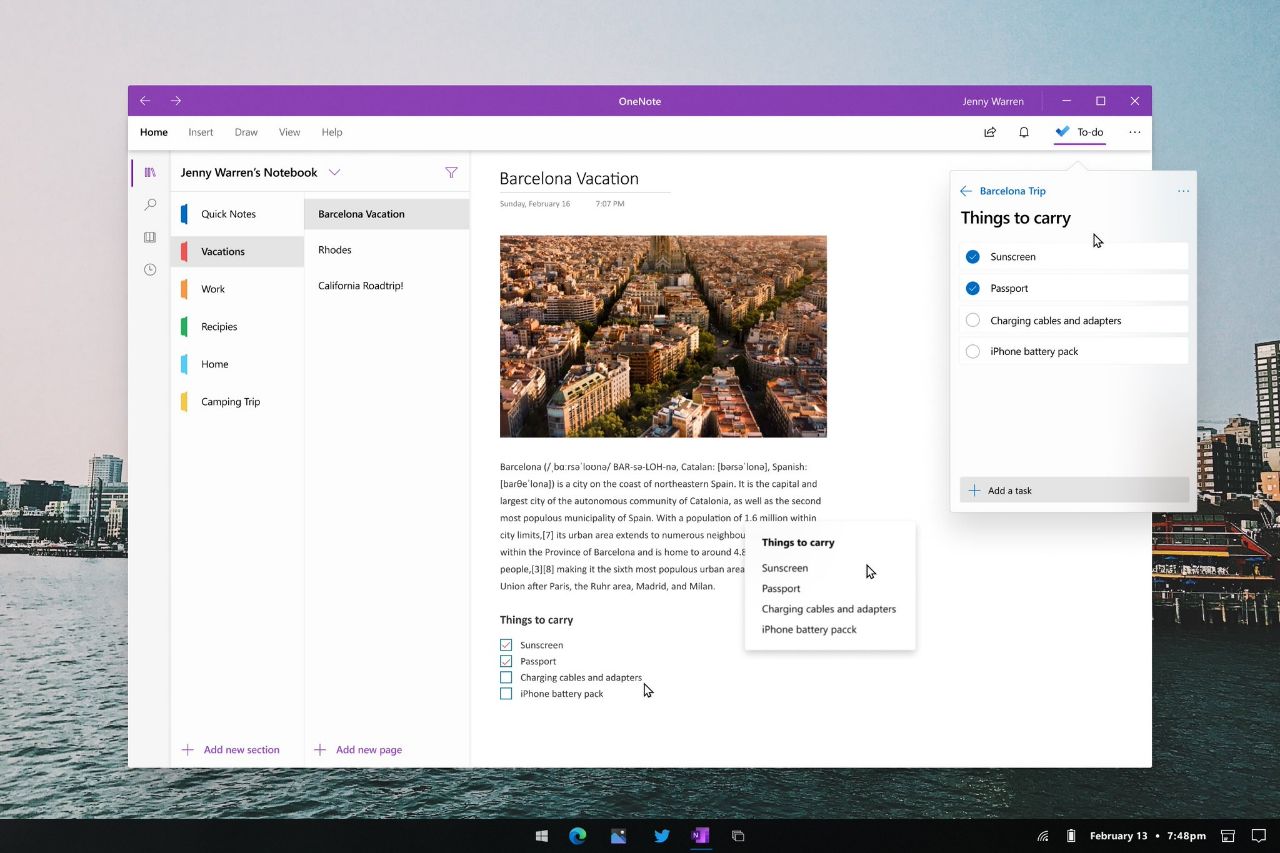
Task: Open the notification center icon
Action: point(1259,836)
